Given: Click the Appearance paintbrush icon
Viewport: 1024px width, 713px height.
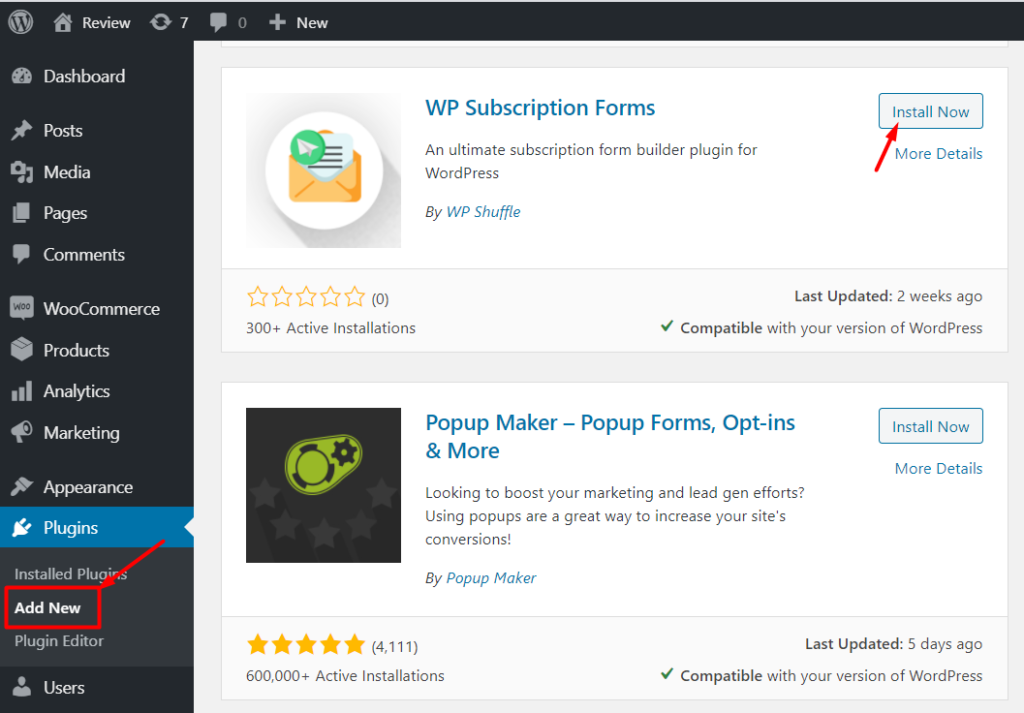Looking at the screenshot, I should (x=22, y=487).
